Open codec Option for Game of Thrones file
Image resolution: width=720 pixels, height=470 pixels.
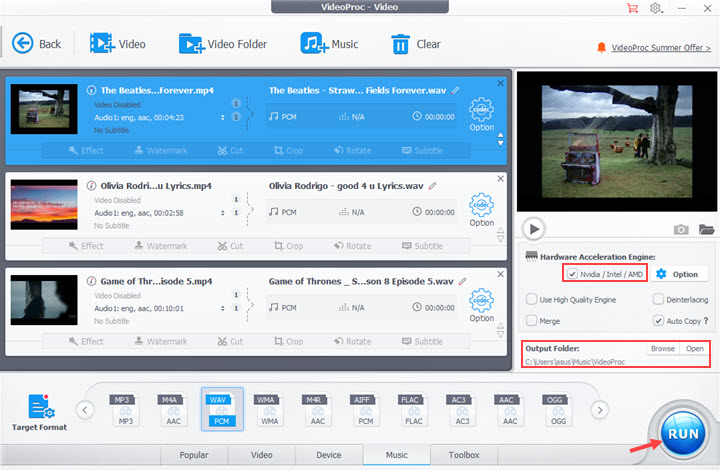click(x=481, y=305)
